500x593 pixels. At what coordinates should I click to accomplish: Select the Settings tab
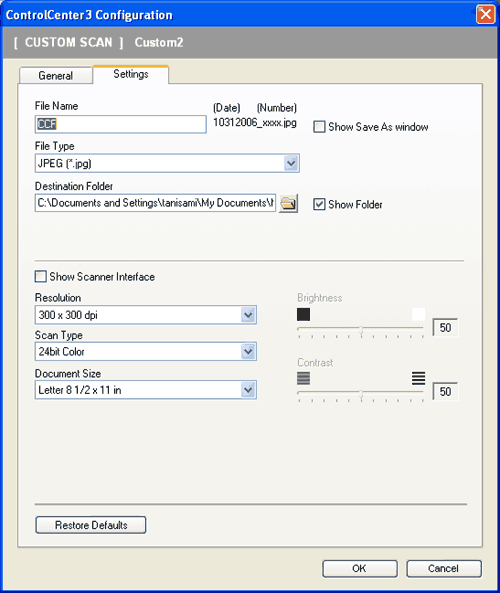(x=131, y=74)
